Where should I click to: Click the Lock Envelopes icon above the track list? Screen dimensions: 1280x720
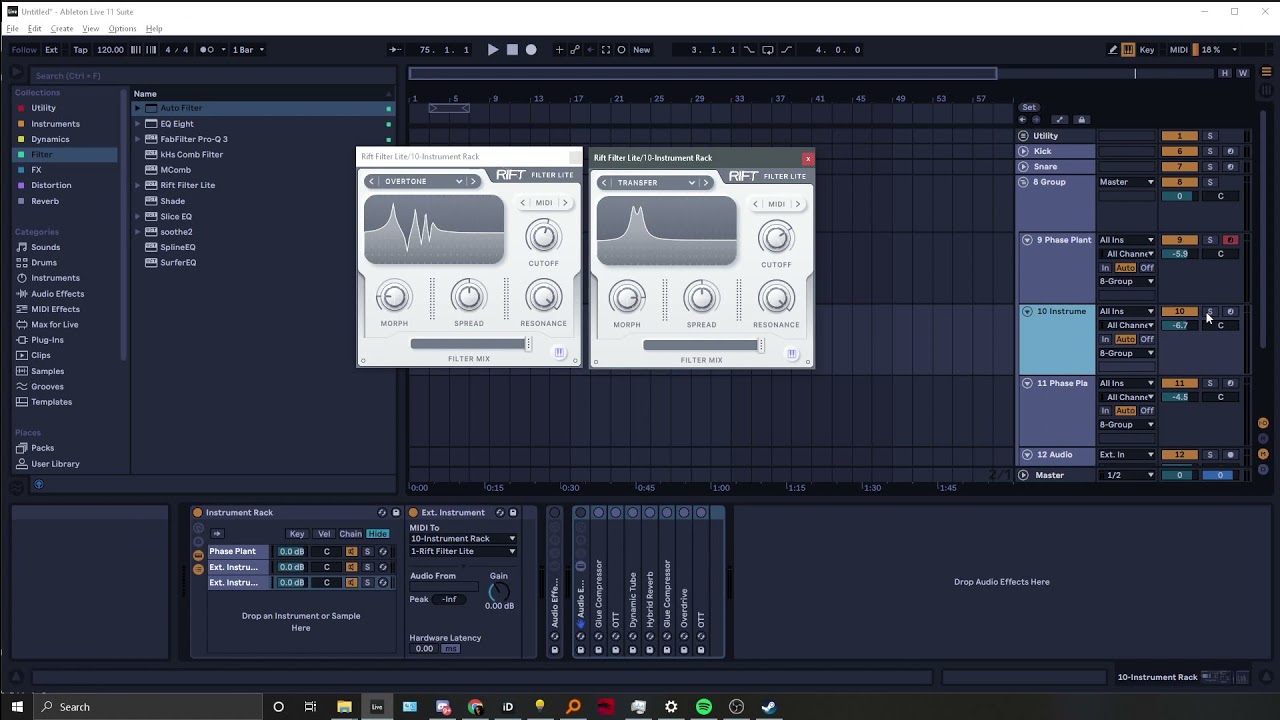coord(1081,120)
